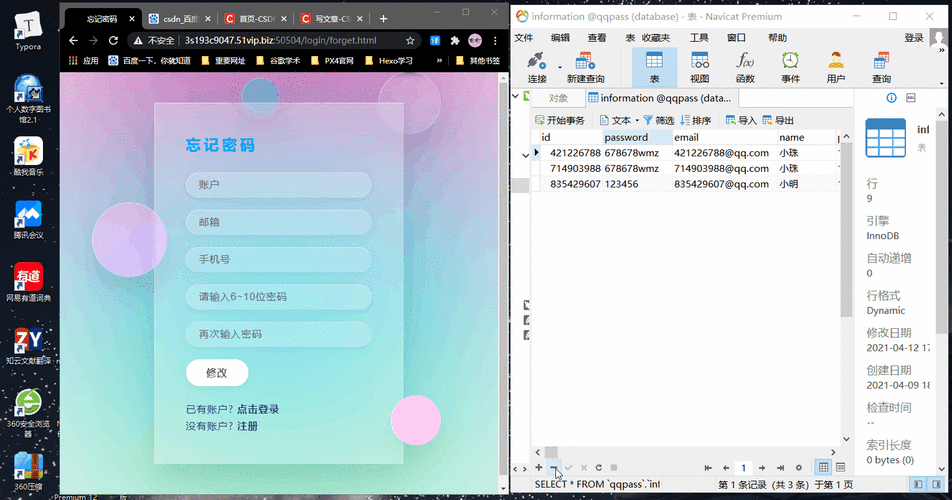Click the 导入 (Import) icon above the table
Image resolution: width=952 pixels, height=500 pixels.
pos(741,120)
